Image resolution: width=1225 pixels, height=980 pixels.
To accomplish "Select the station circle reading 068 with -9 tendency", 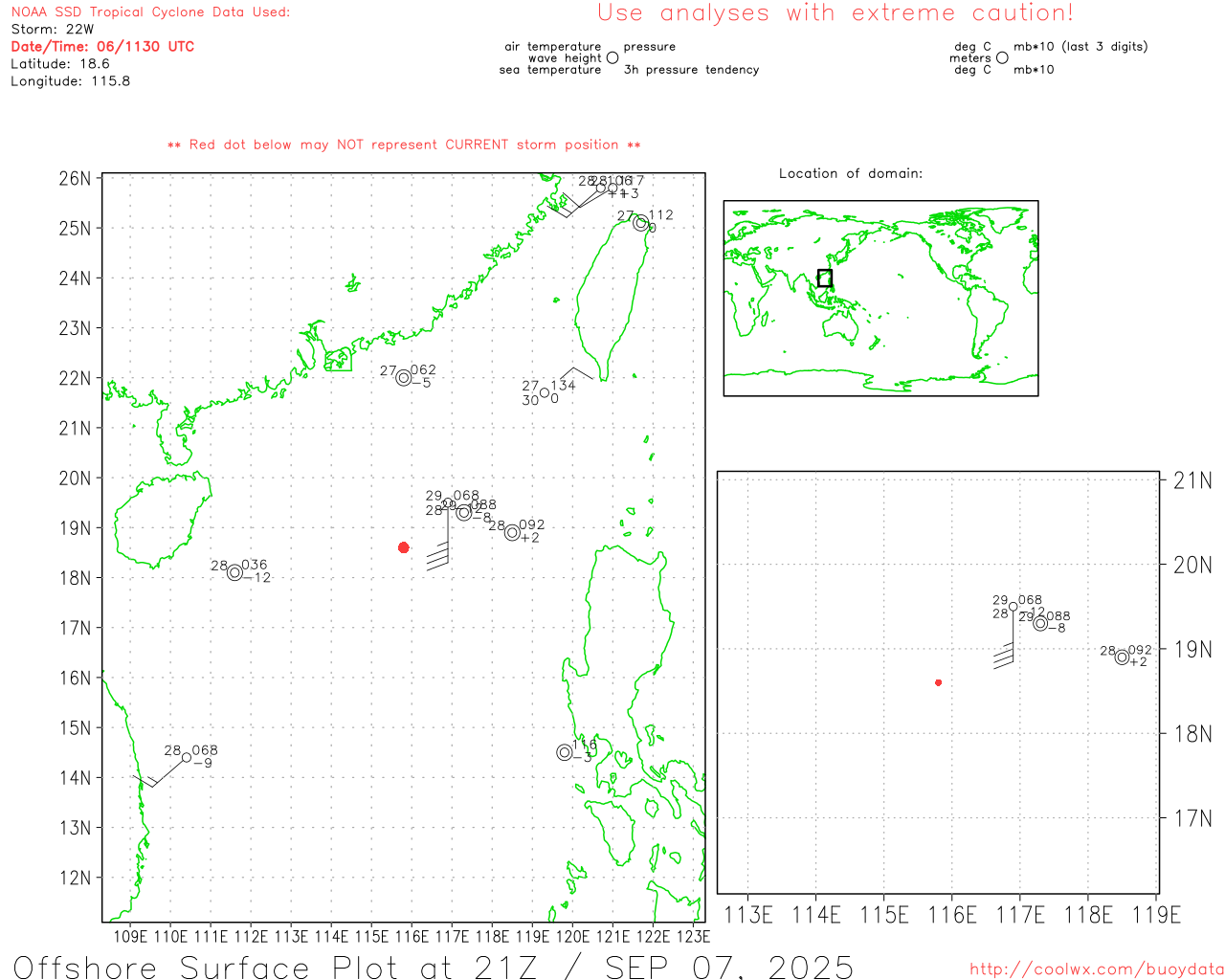I will pyautogui.click(x=187, y=757).
